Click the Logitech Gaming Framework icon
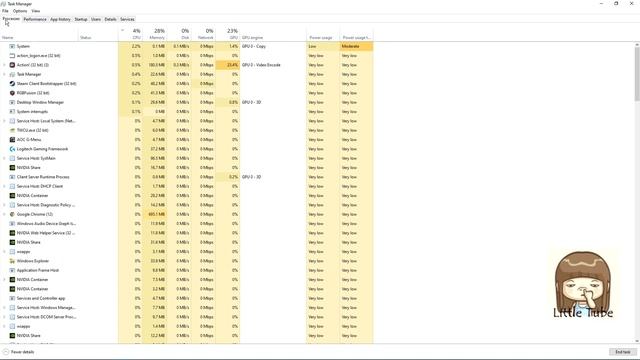 click(12, 149)
